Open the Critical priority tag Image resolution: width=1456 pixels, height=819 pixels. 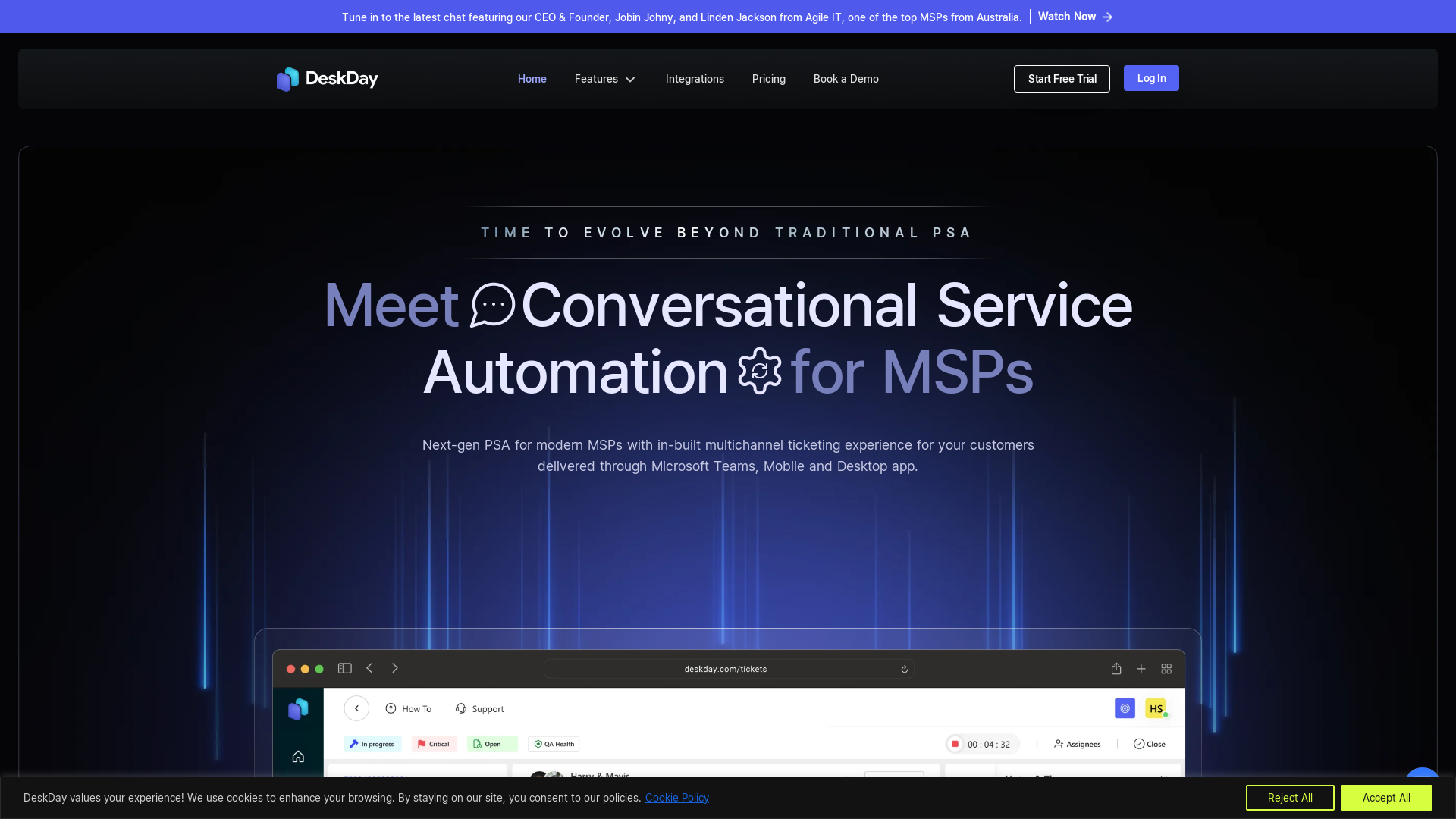434,744
